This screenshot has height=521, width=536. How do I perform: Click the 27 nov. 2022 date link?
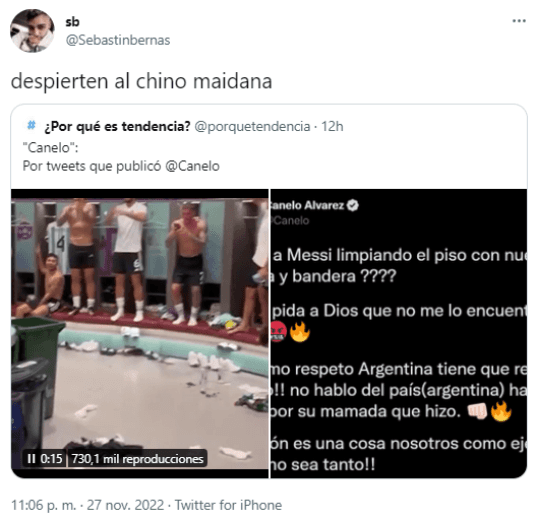pyautogui.click(x=125, y=505)
